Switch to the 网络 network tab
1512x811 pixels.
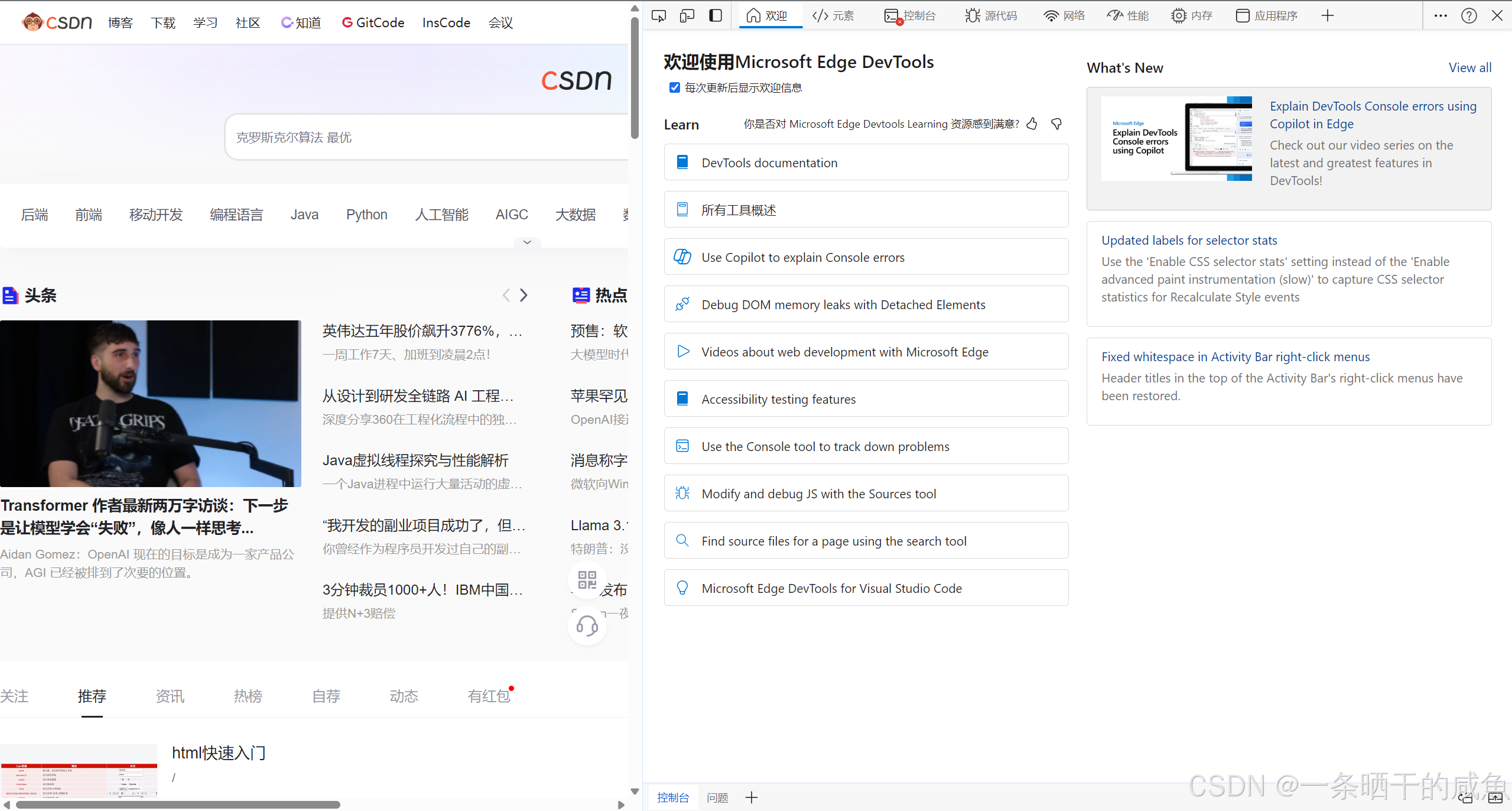(x=1064, y=15)
